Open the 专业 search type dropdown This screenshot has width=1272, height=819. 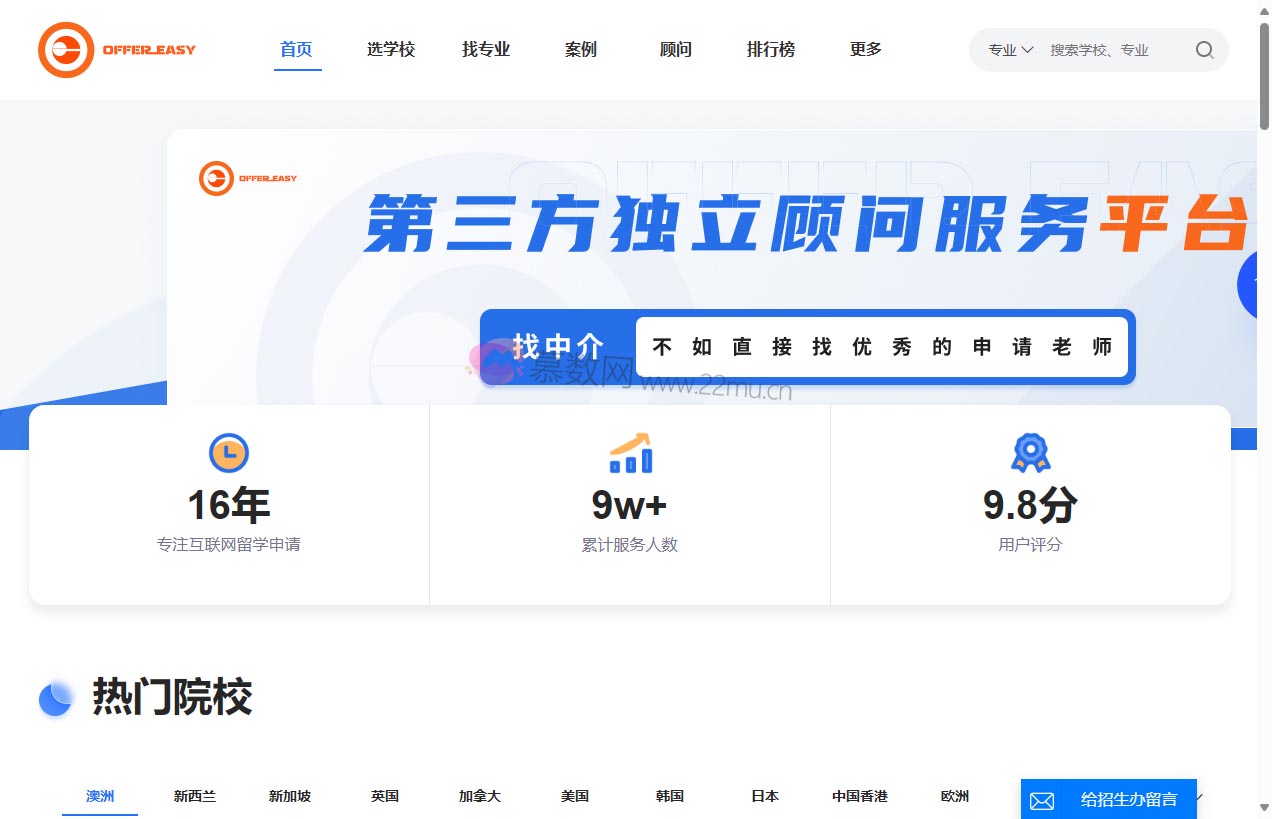point(1010,50)
